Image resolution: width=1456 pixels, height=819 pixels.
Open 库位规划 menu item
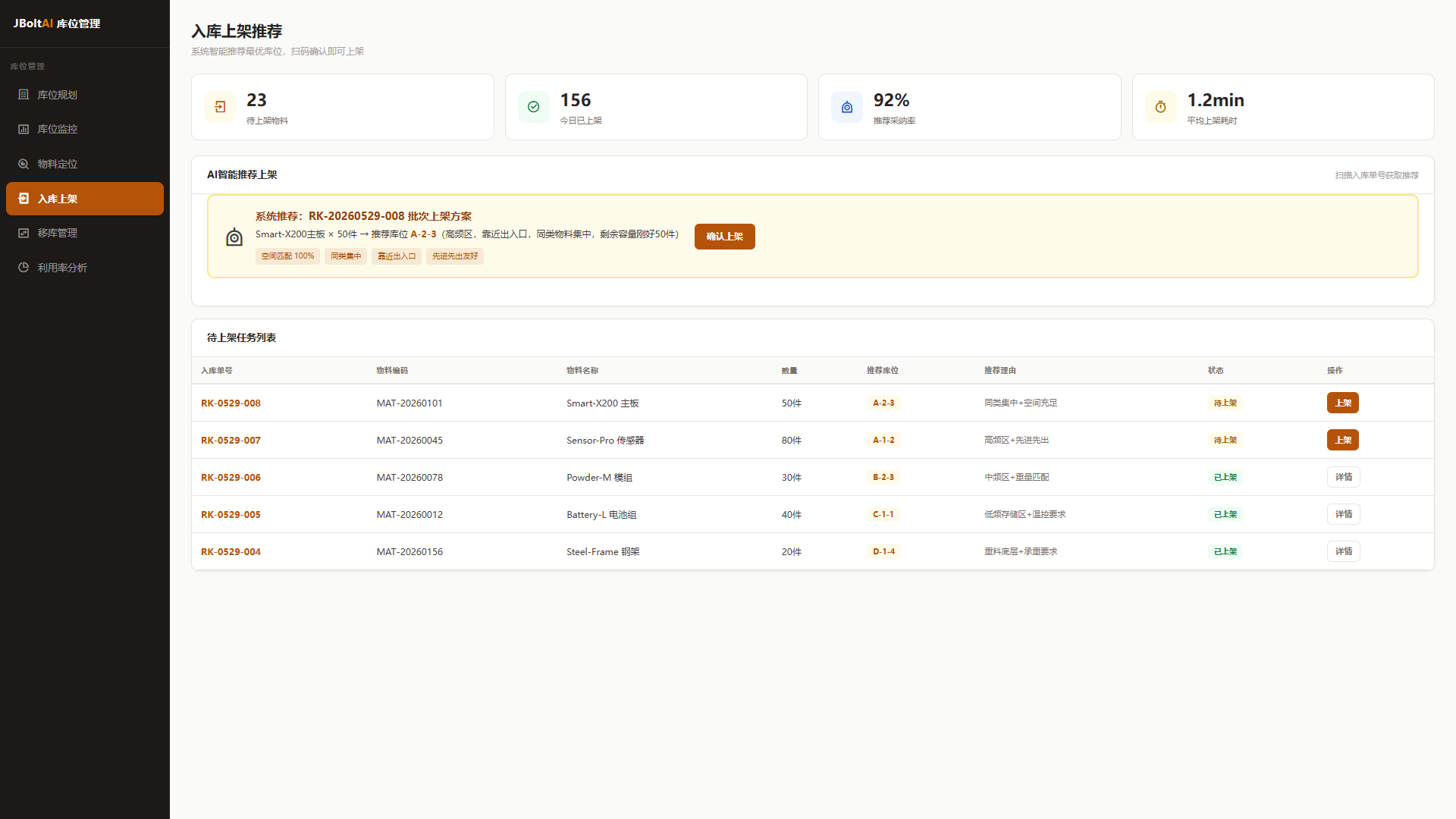click(x=85, y=95)
